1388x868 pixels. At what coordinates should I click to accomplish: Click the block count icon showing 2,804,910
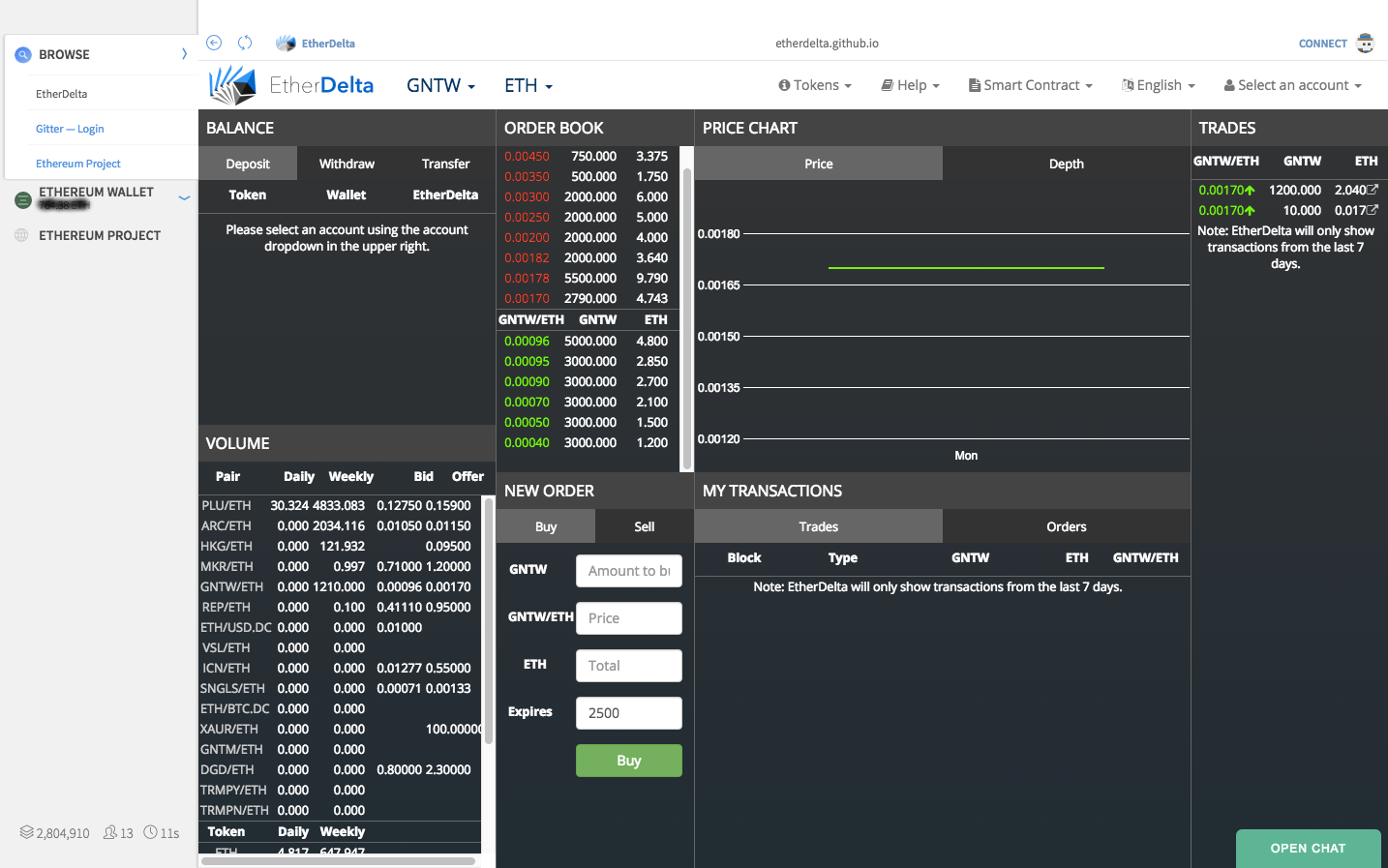click(x=27, y=832)
